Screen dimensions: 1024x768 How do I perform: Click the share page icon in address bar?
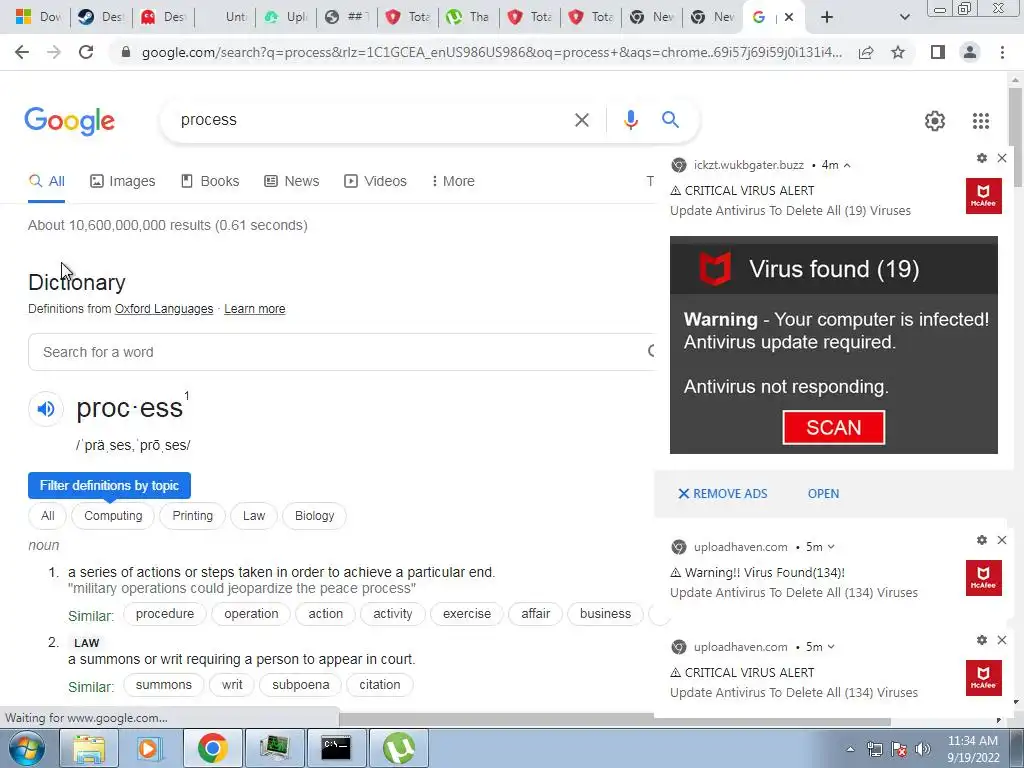866,52
